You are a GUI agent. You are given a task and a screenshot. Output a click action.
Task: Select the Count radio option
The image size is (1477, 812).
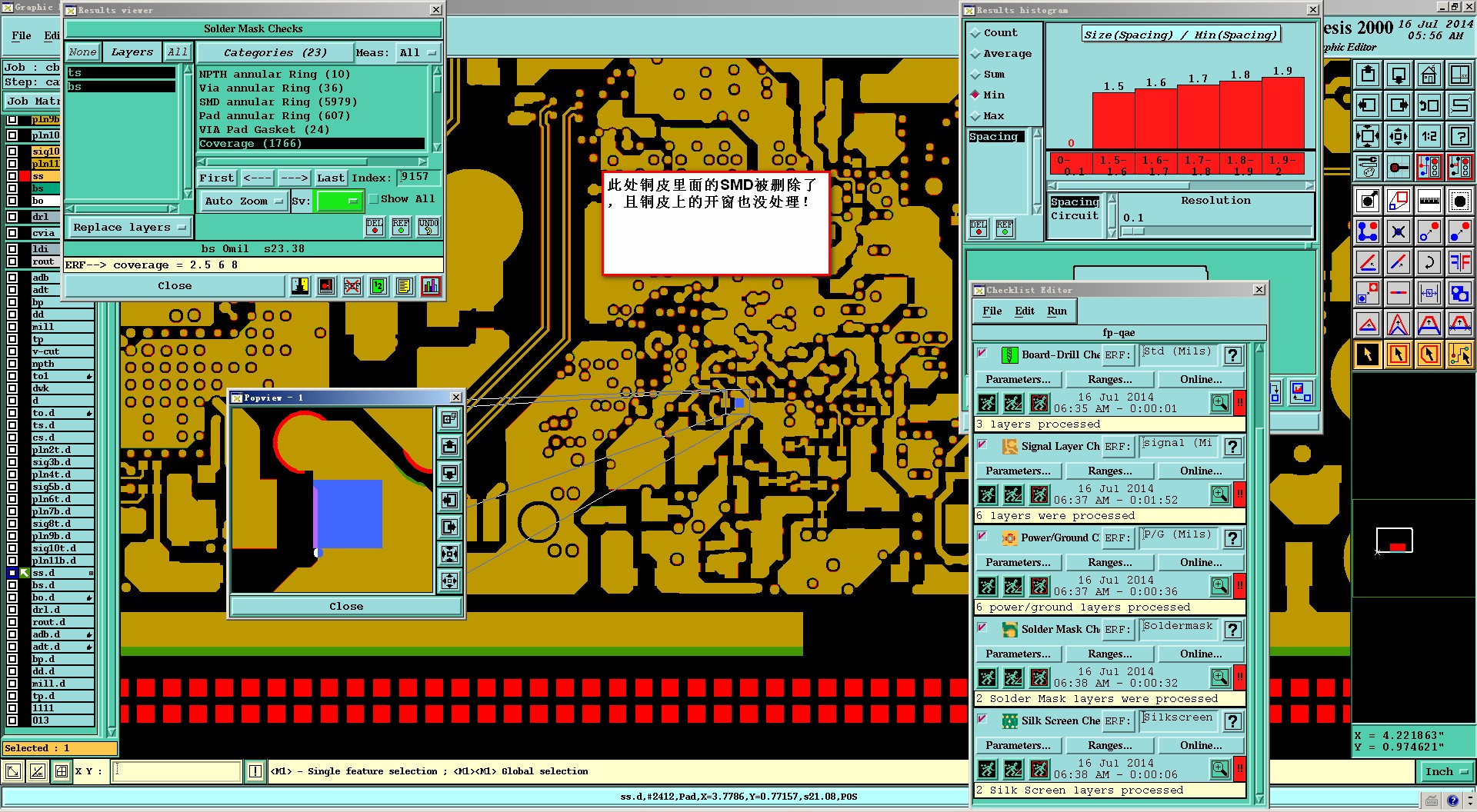click(975, 33)
